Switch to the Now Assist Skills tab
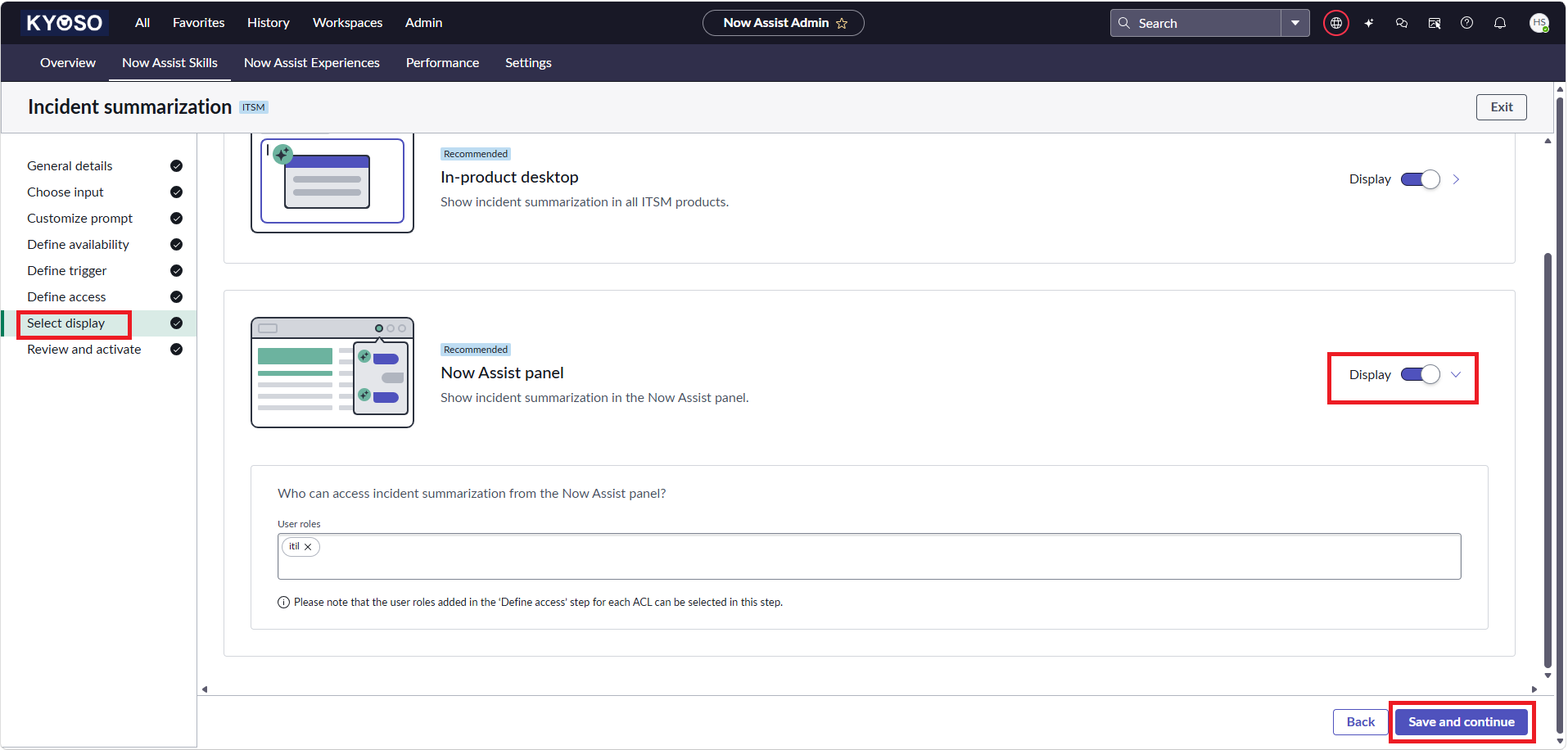Screen dimensions: 1568x750 point(170,63)
